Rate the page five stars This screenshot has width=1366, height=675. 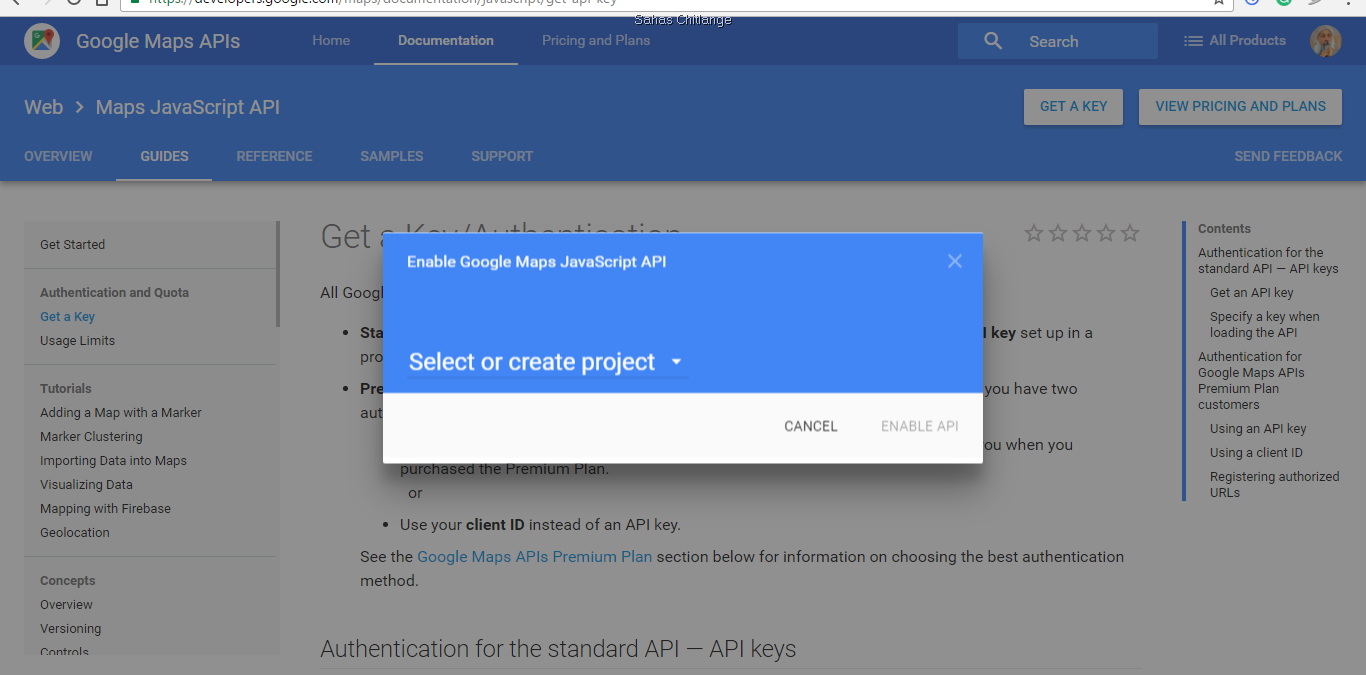[1130, 233]
